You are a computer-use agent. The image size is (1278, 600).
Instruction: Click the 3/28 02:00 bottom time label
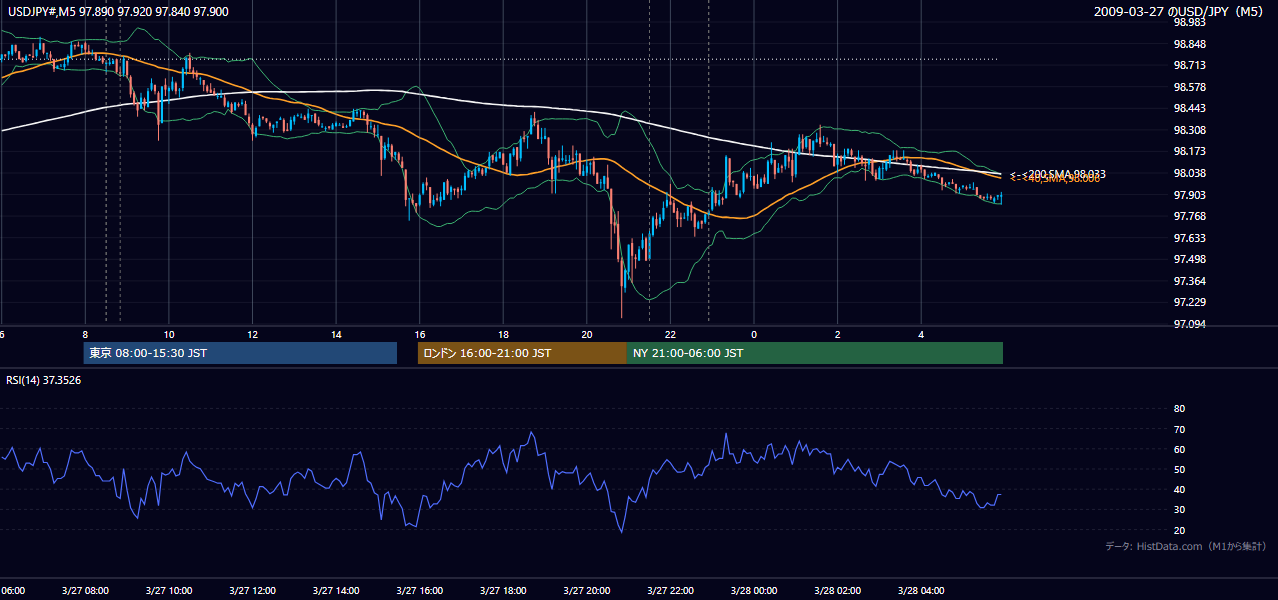point(837,591)
